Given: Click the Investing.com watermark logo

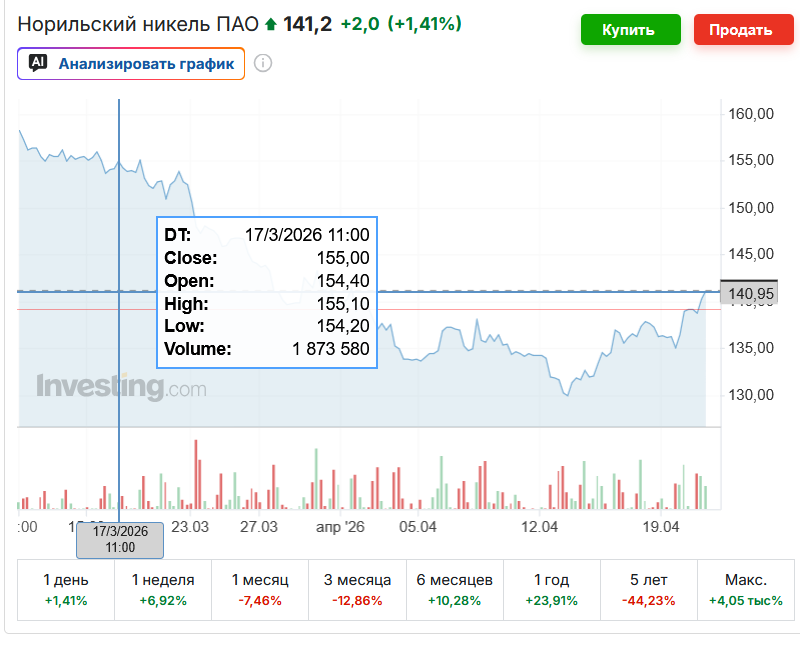Looking at the screenshot, I should click(x=121, y=387).
